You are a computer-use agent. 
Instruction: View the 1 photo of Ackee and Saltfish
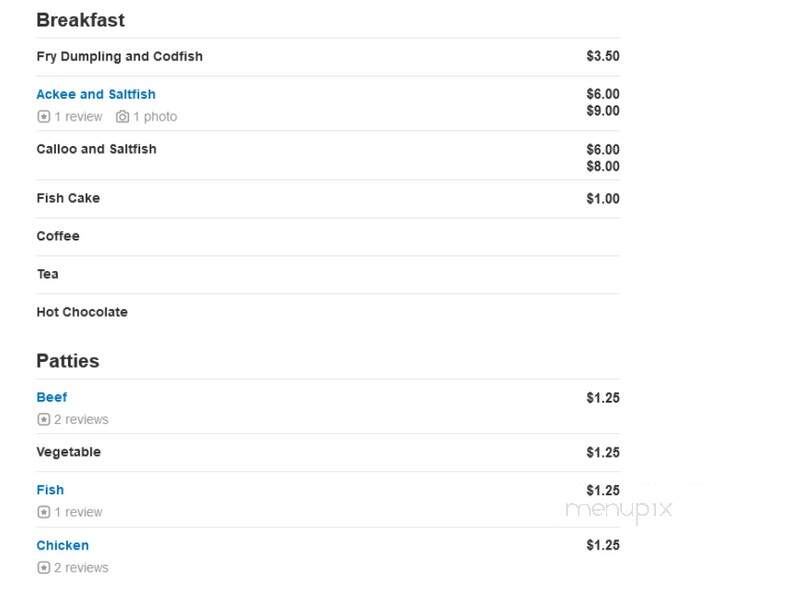(x=155, y=117)
